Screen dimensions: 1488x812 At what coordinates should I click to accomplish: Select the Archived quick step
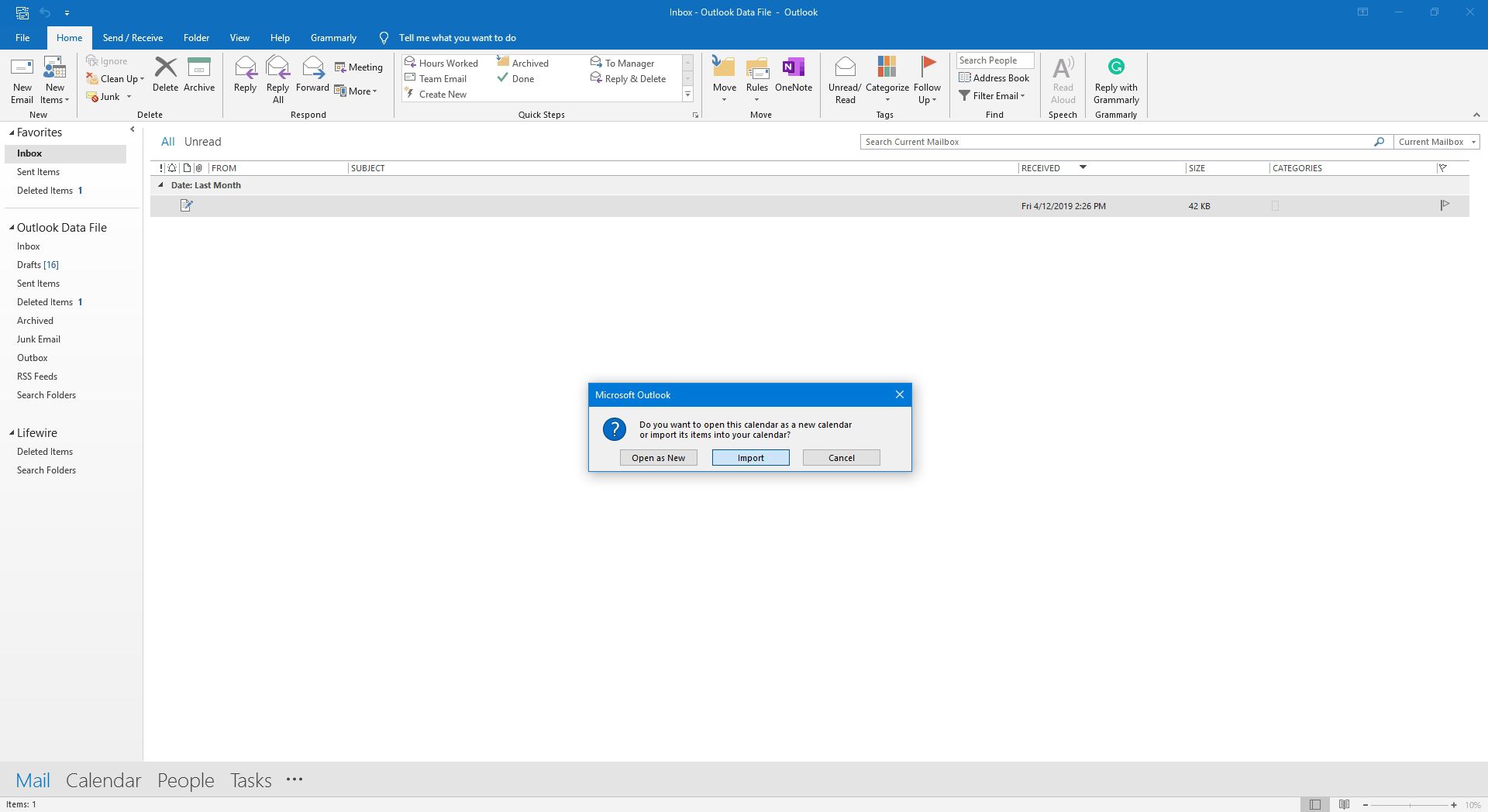[523, 63]
